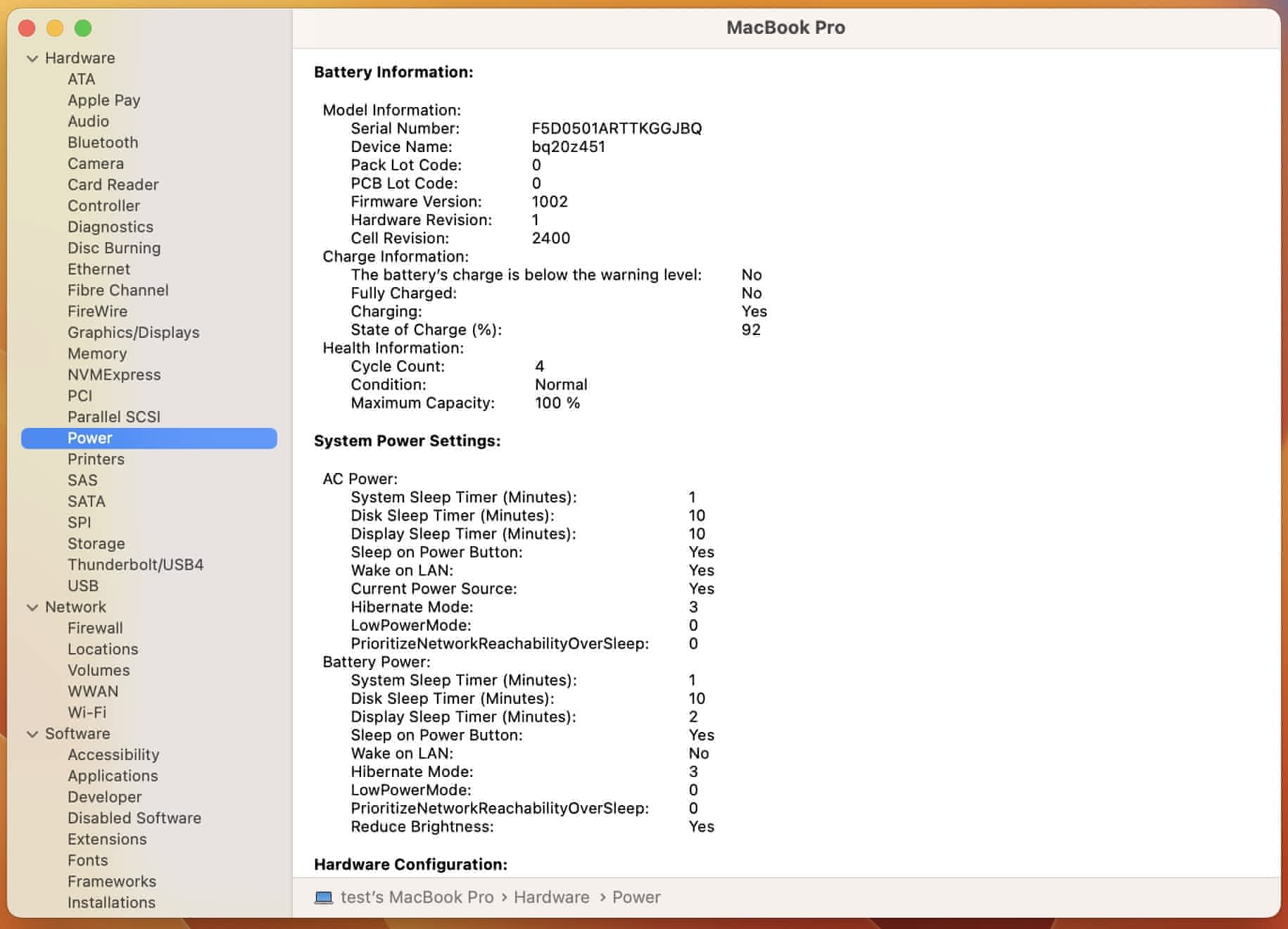
Task: Open Printers information
Action: click(x=96, y=459)
